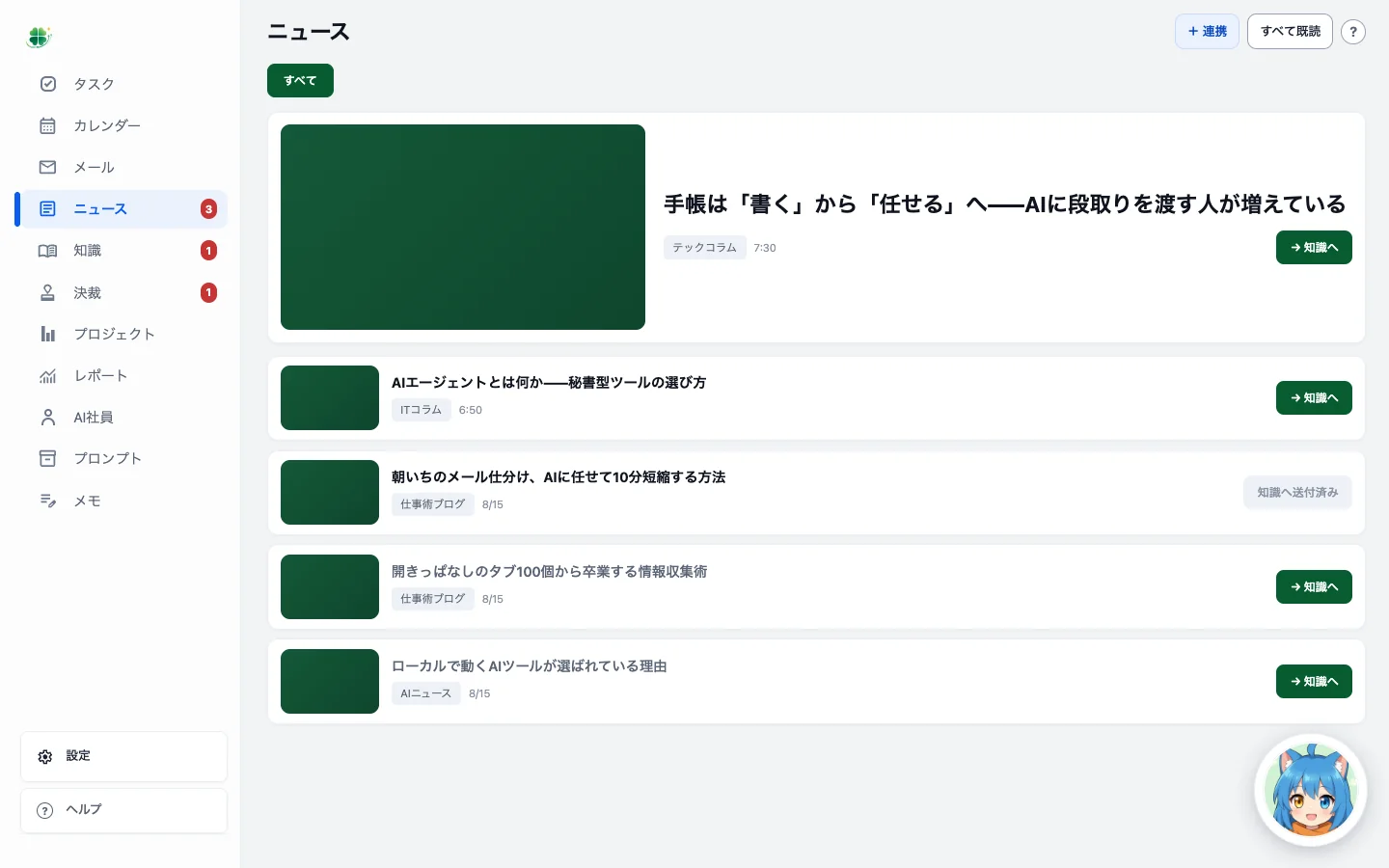Click the ヘルプ question mark icon in sidebar
The height and width of the screenshot is (868, 1389).
[x=45, y=810]
